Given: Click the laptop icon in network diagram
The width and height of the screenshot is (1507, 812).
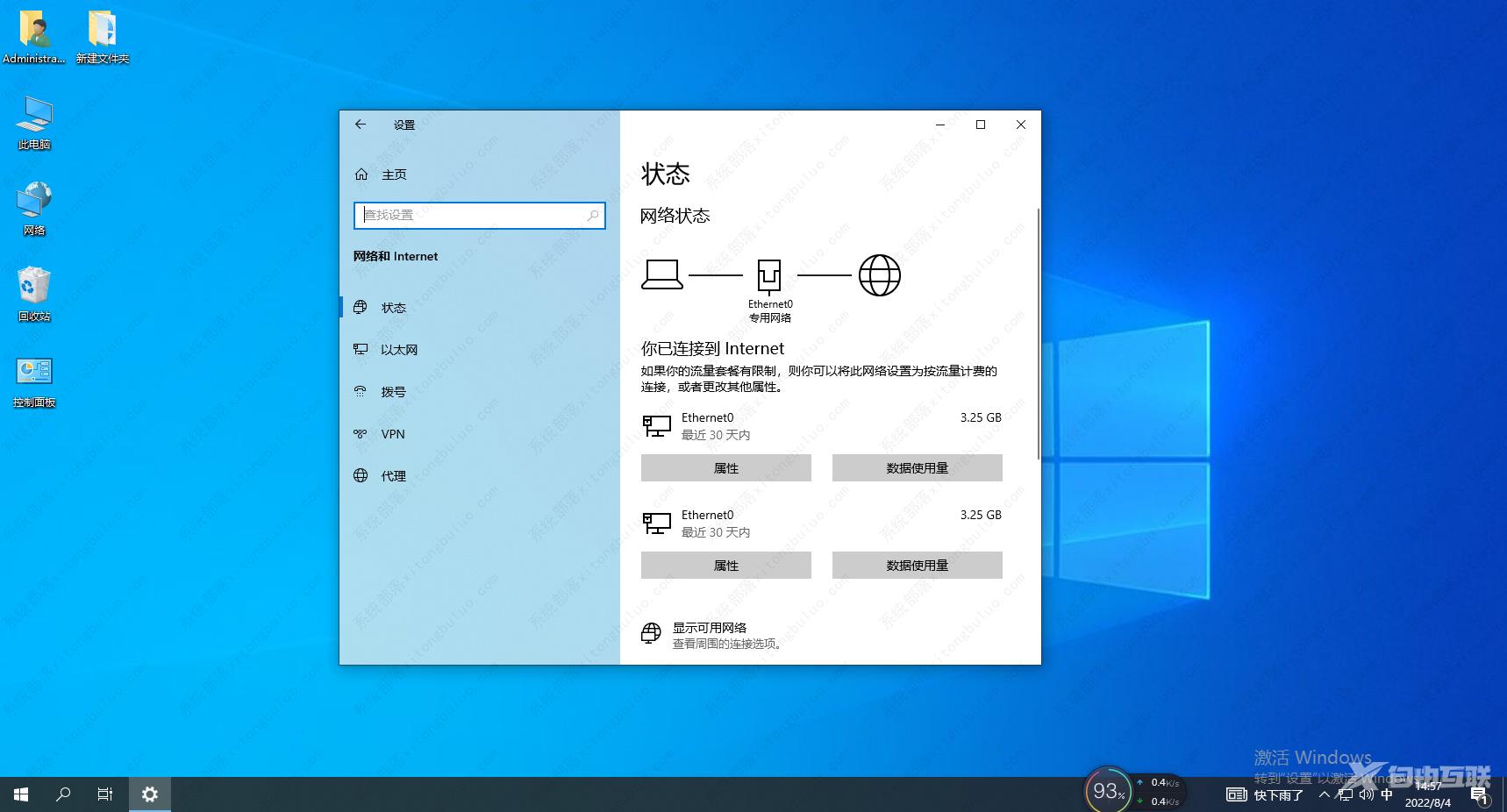Looking at the screenshot, I should point(662,274).
